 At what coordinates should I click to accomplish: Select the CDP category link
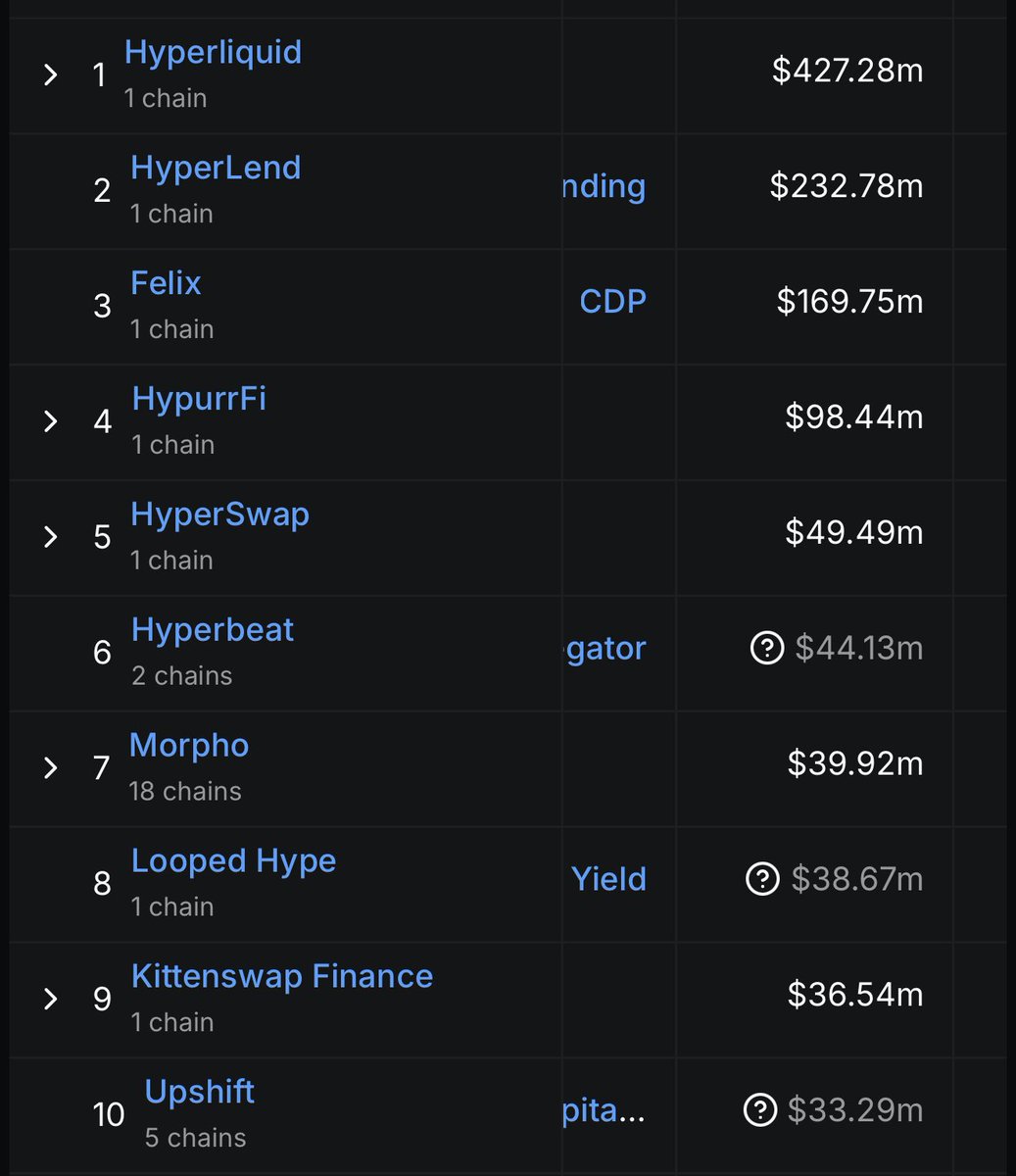click(x=613, y=301)
